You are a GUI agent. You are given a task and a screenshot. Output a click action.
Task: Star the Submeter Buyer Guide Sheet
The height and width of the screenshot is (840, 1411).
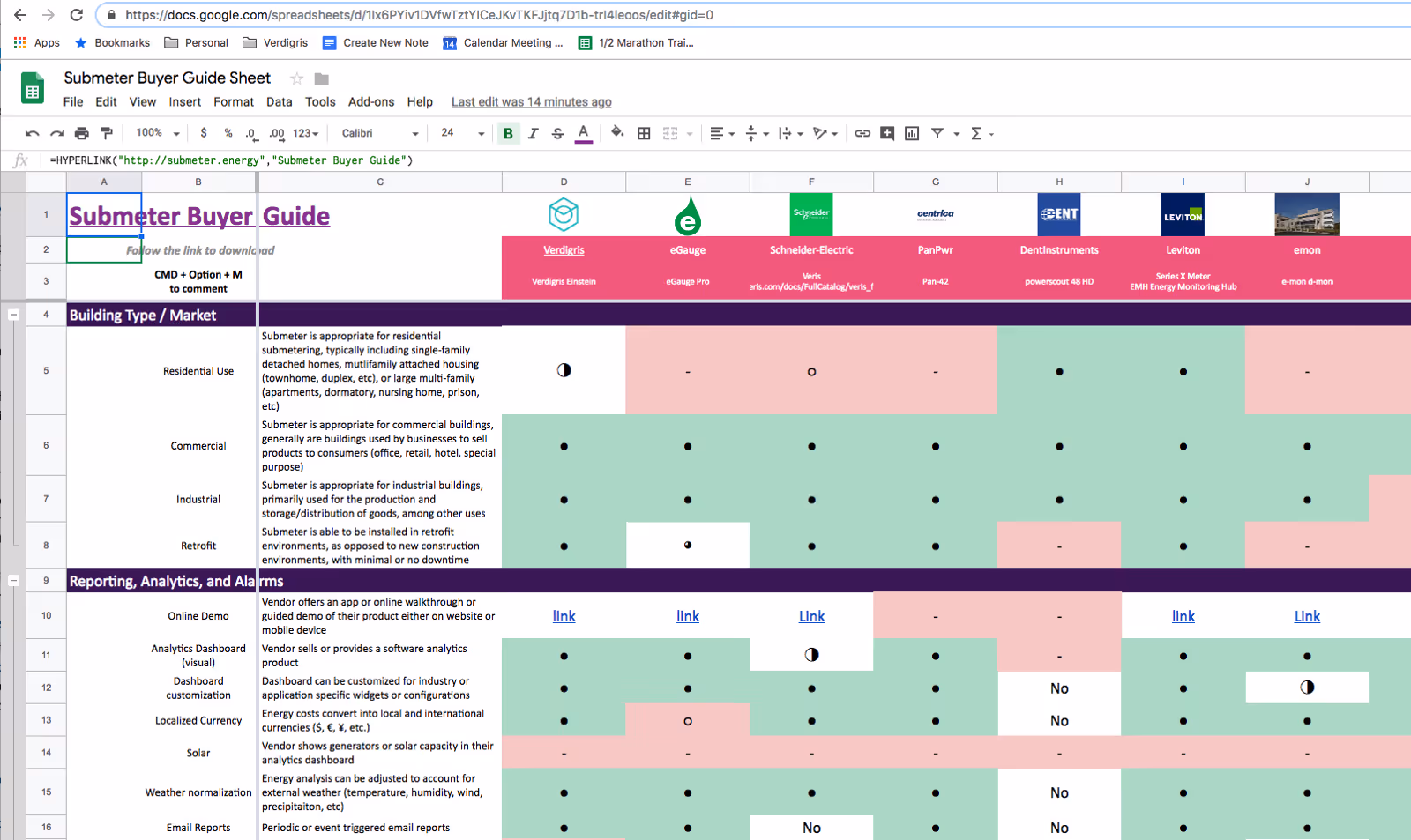tap(297, 78)
